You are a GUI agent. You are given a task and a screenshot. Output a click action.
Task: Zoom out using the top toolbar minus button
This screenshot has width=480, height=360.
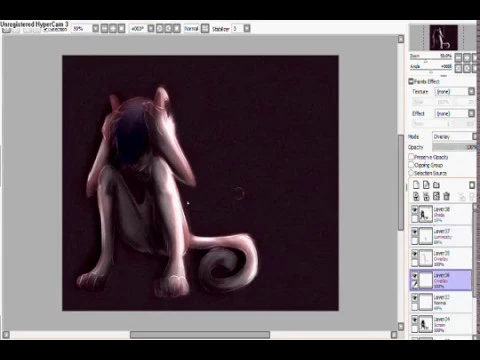click(x=104, y=29)
